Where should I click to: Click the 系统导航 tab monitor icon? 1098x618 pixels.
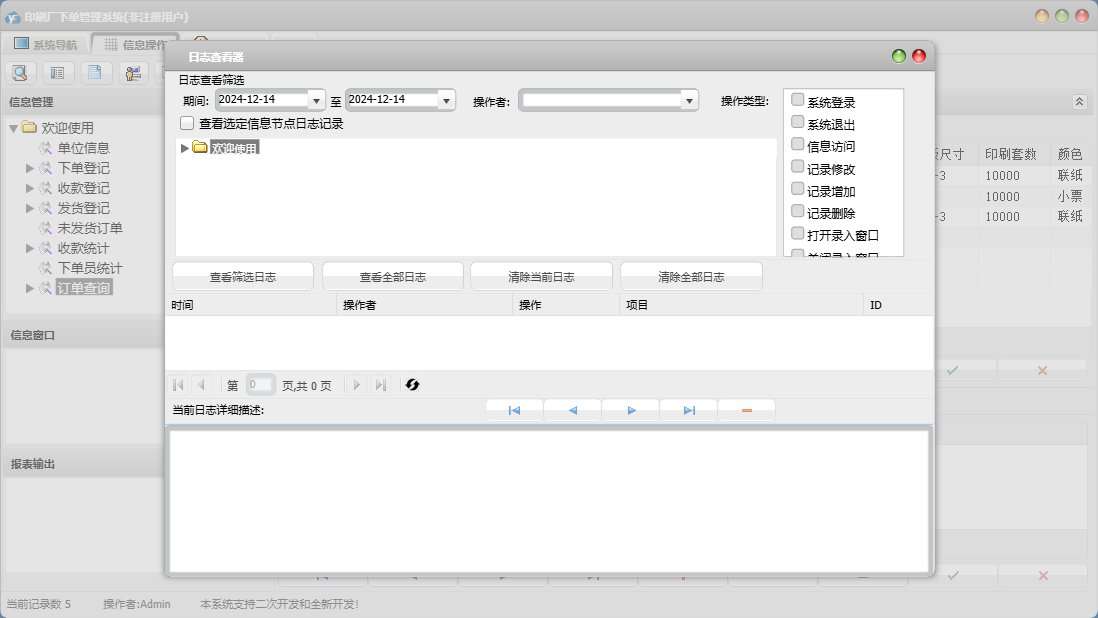(x=21, y=43)
